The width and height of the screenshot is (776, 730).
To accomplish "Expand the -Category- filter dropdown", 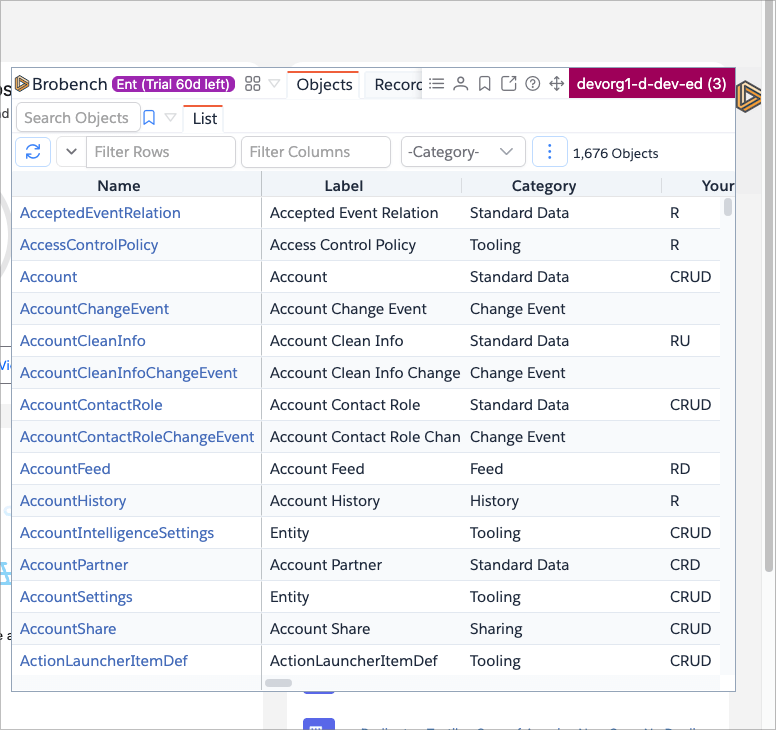I will click(x=463, y=152).
